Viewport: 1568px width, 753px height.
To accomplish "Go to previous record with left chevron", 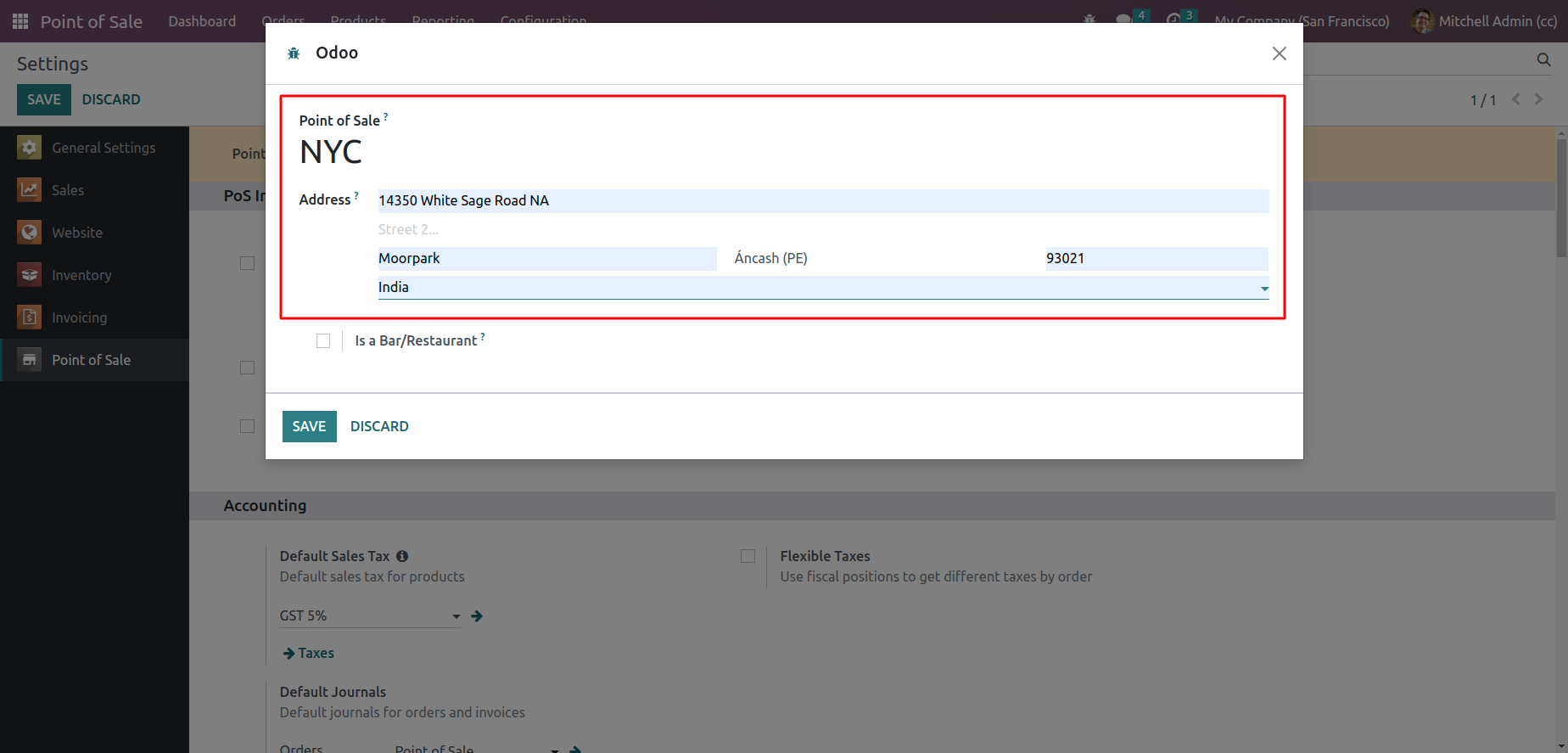I will pos(1516,99).
